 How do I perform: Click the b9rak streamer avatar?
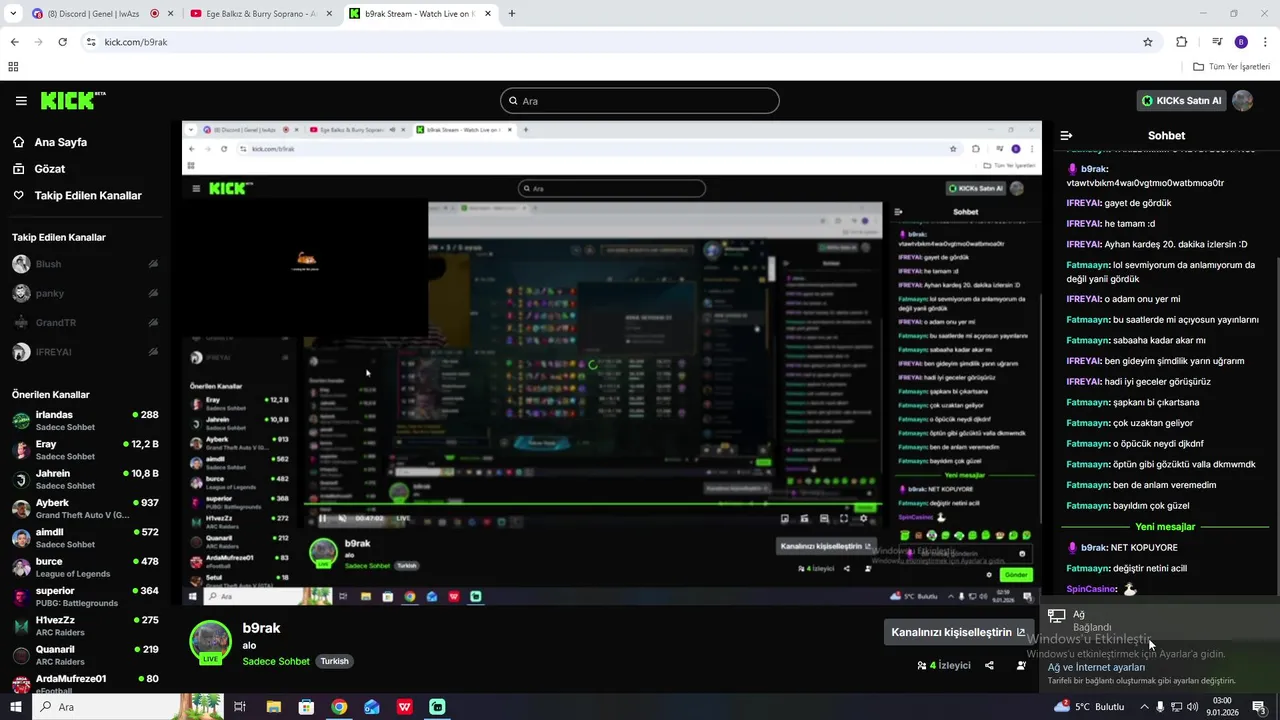tap(211, 642)
